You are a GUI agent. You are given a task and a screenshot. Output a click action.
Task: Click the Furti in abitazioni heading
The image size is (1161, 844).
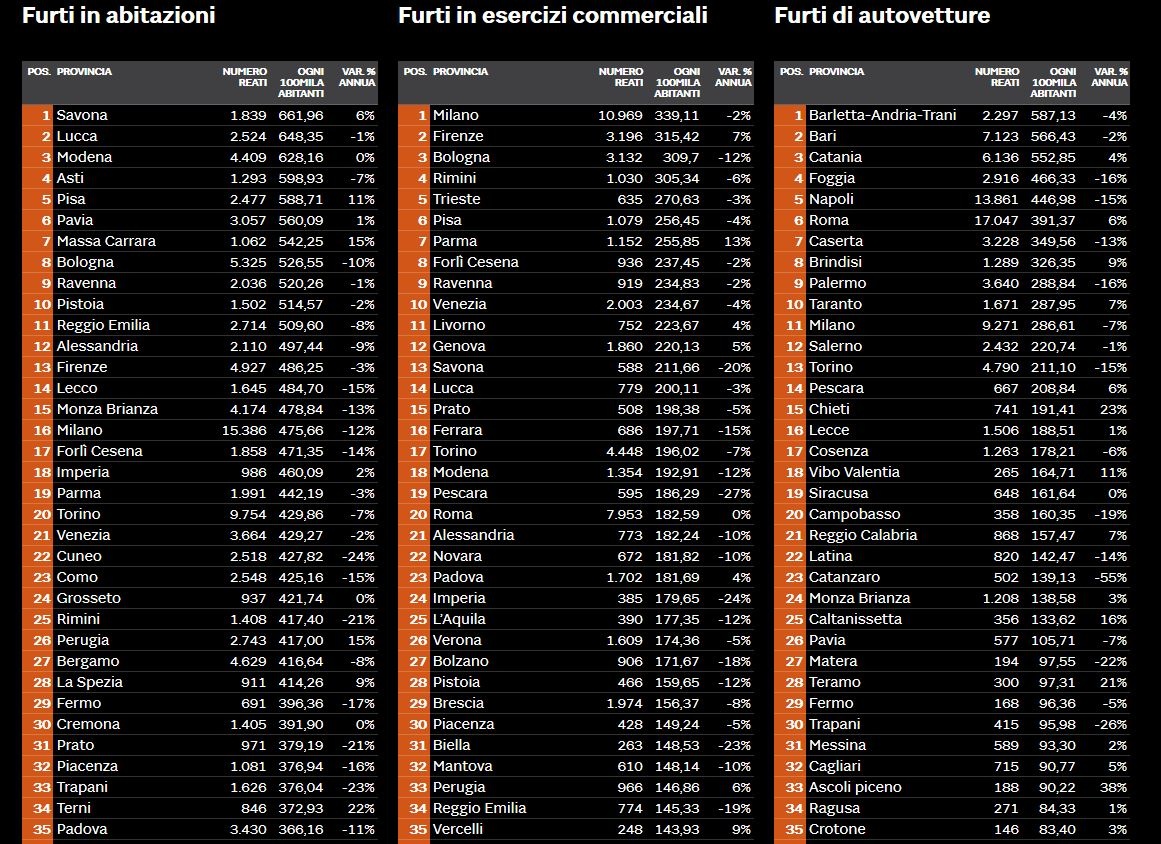coord(118,16)
